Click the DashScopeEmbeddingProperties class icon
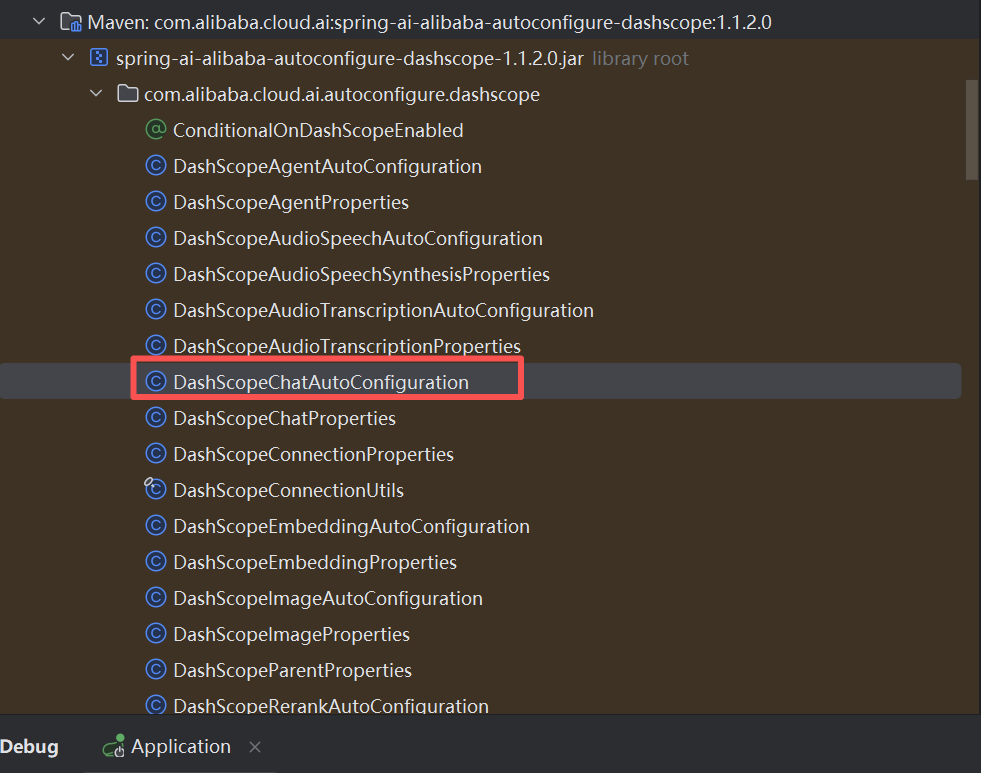 [x=156, y=562]
